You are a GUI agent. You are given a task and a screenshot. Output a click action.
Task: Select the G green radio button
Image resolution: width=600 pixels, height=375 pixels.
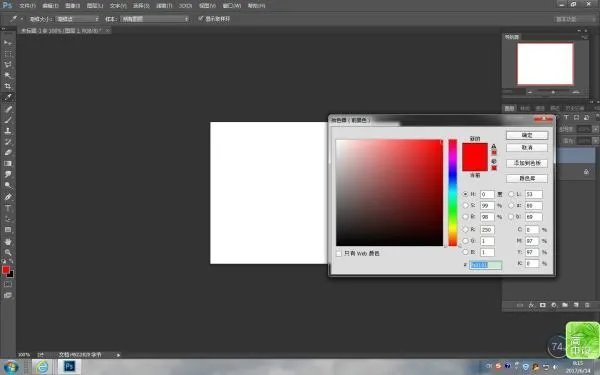click(x=465, y=241)
